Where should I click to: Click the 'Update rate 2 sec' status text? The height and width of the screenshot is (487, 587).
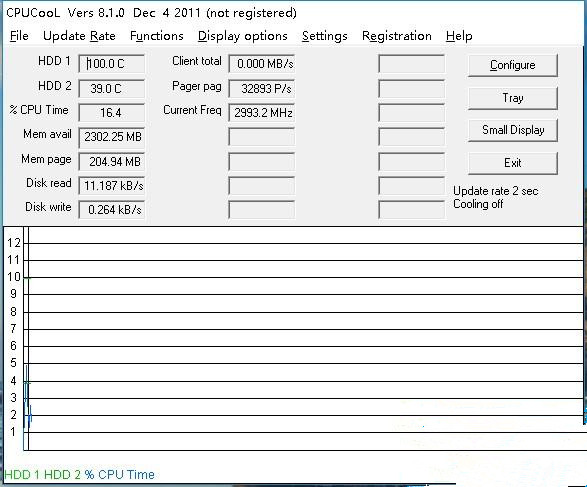tap(496, 191)
